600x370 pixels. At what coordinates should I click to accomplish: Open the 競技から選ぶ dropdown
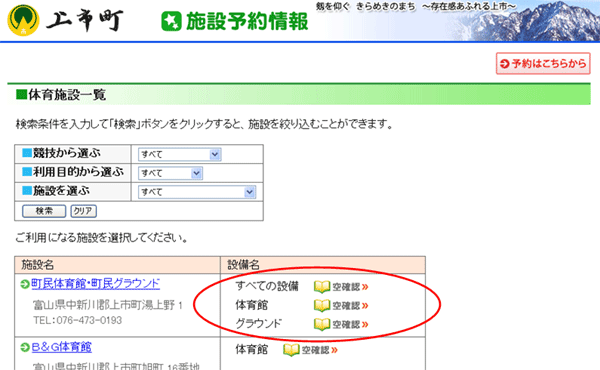[x=179, y=154]
